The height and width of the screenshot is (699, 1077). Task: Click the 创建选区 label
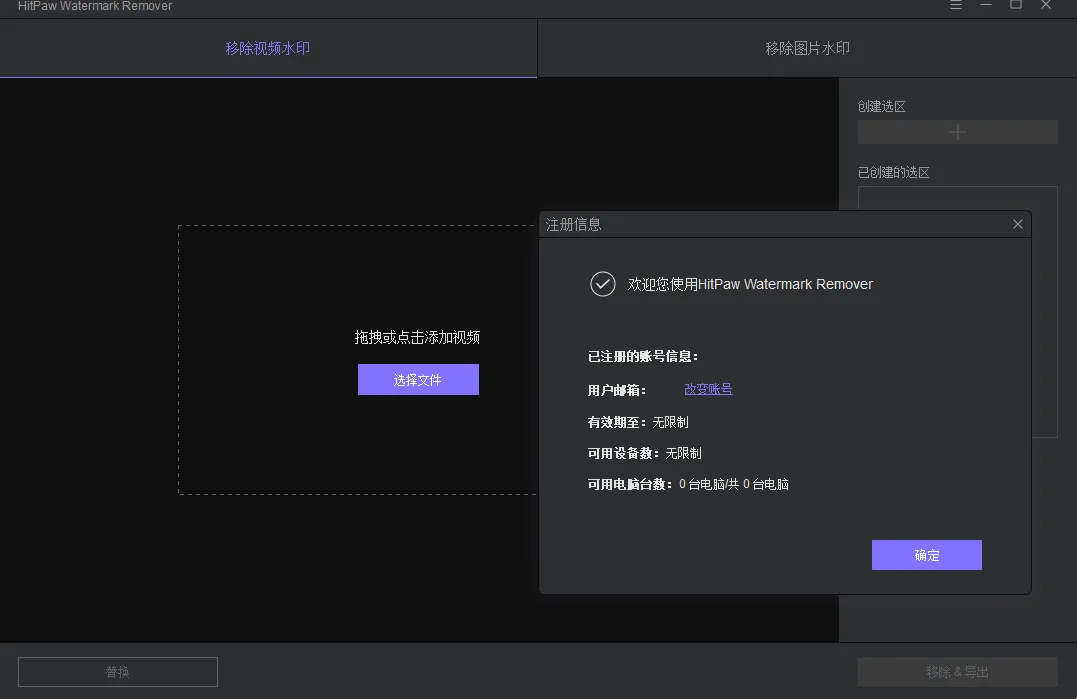[x=881, y=106]
